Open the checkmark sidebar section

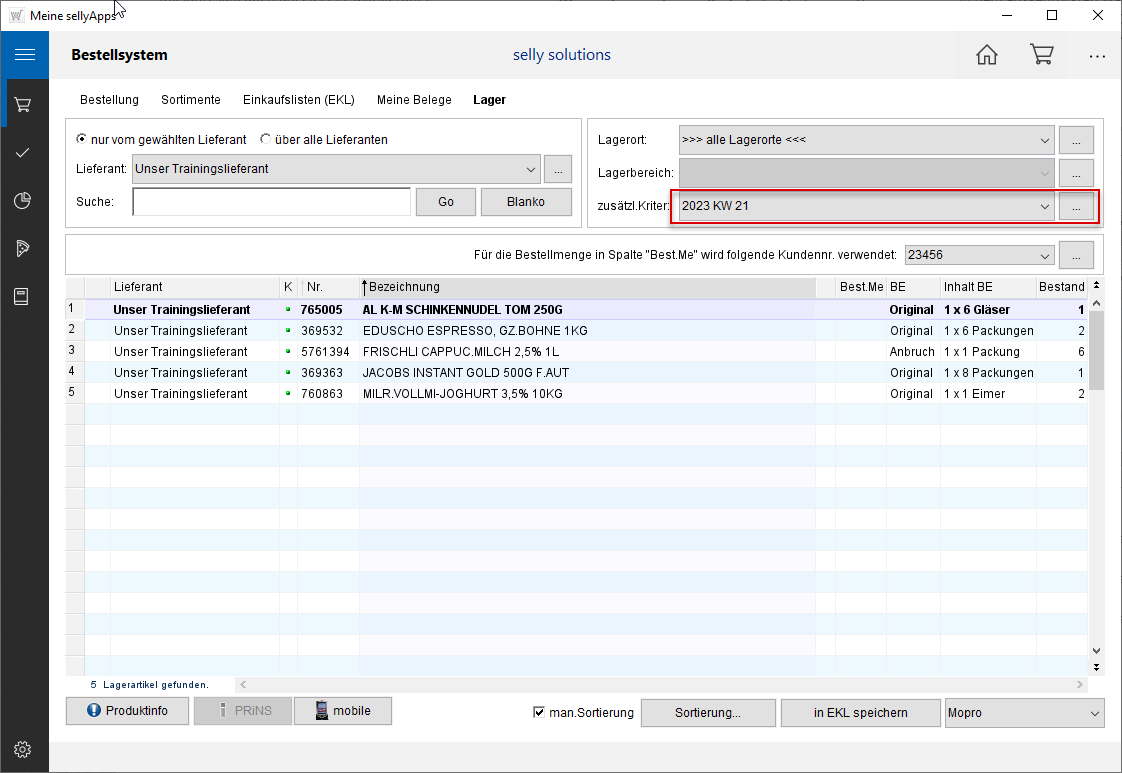coord(24,152)
